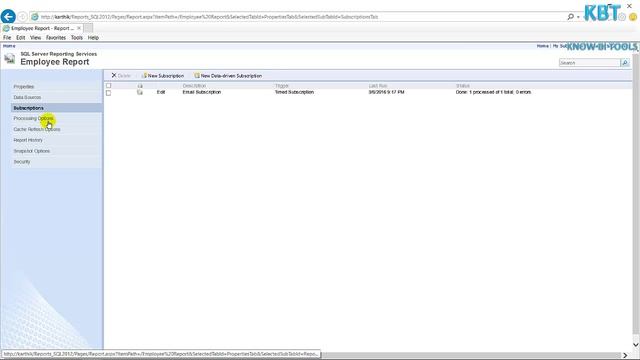Click the horizontal scrollbar right arrow
Image resolution: width=640 pixels, height=360 pixels.
pyautogui.click(x=625, y=356)
